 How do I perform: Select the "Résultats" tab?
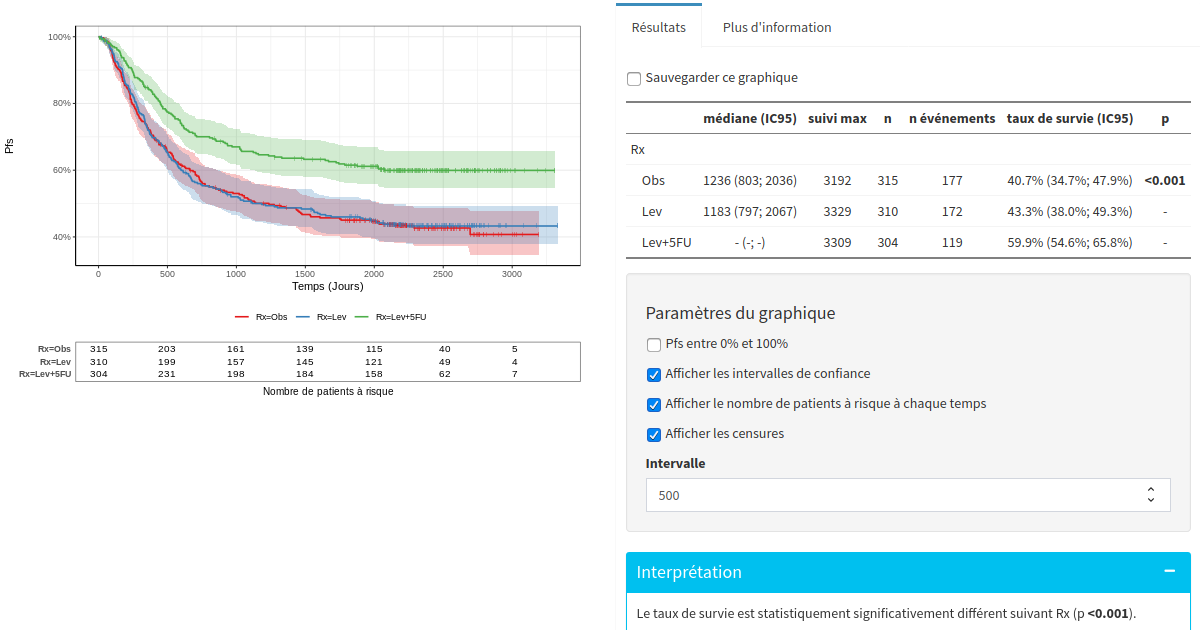point(659,27)
